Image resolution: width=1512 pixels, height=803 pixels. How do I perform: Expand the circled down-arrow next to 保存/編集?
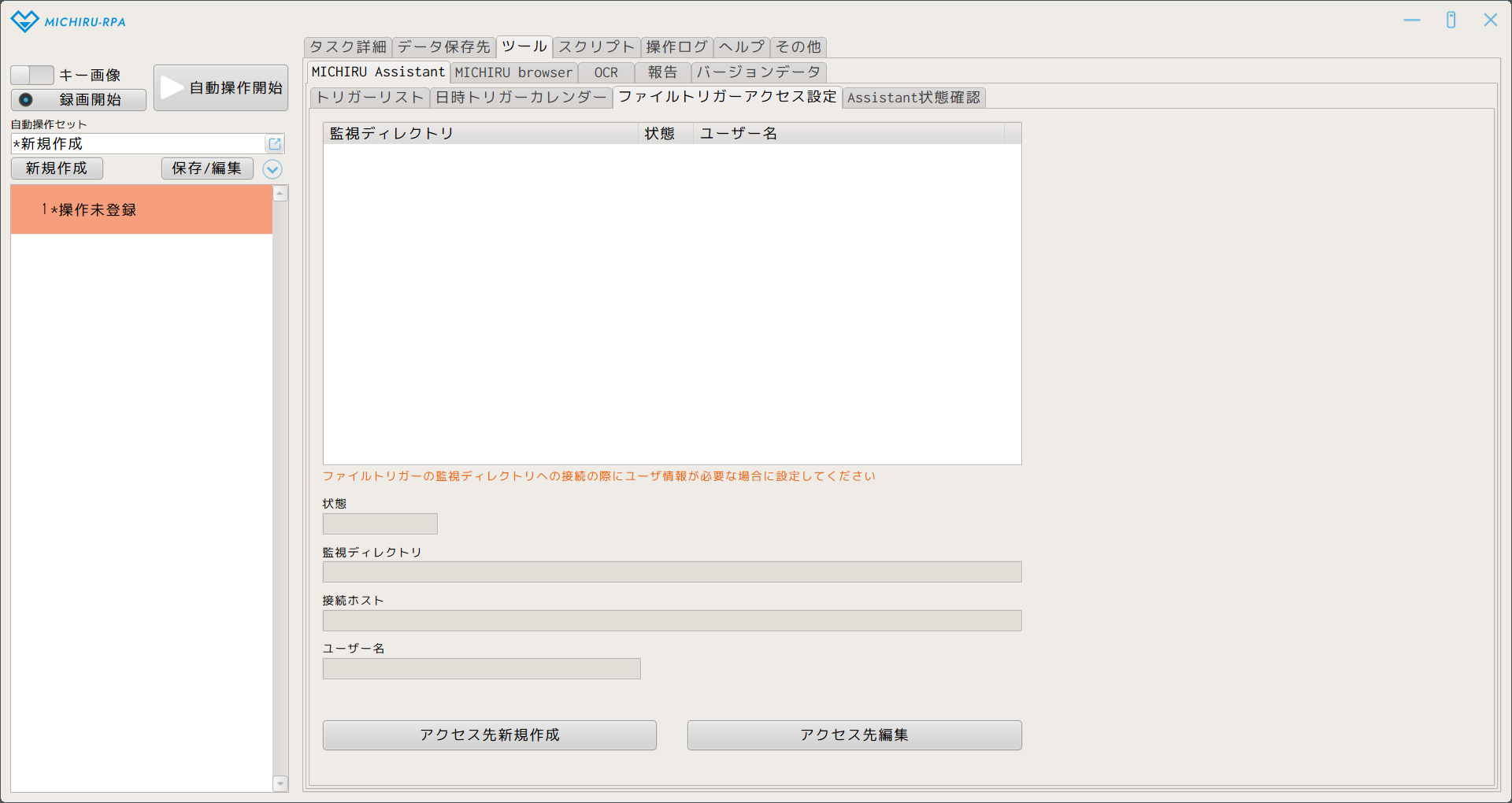coord(272,169)
